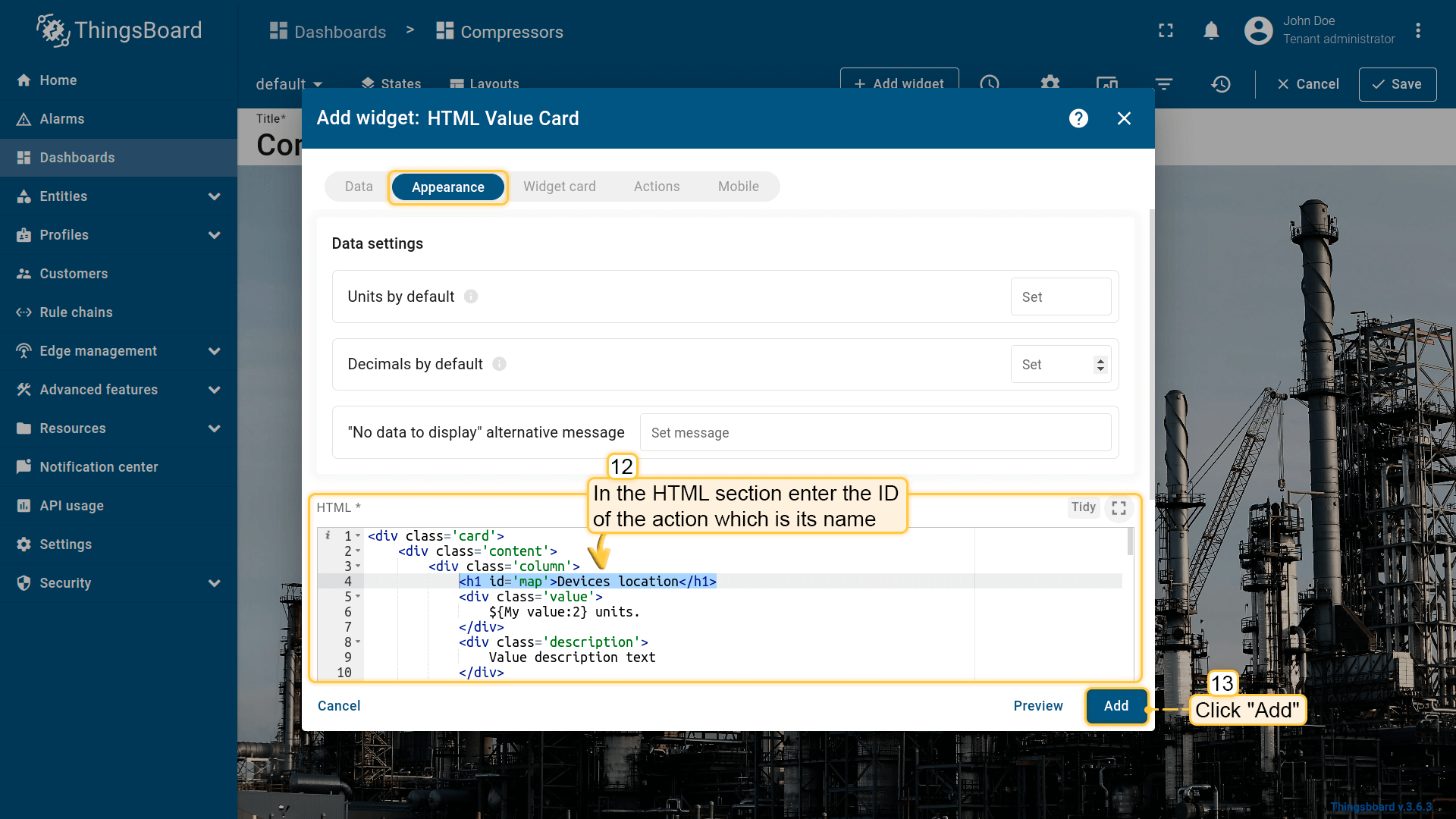
Task: Expand the Entities sidebar menu
Action: (x=214, y=196)
